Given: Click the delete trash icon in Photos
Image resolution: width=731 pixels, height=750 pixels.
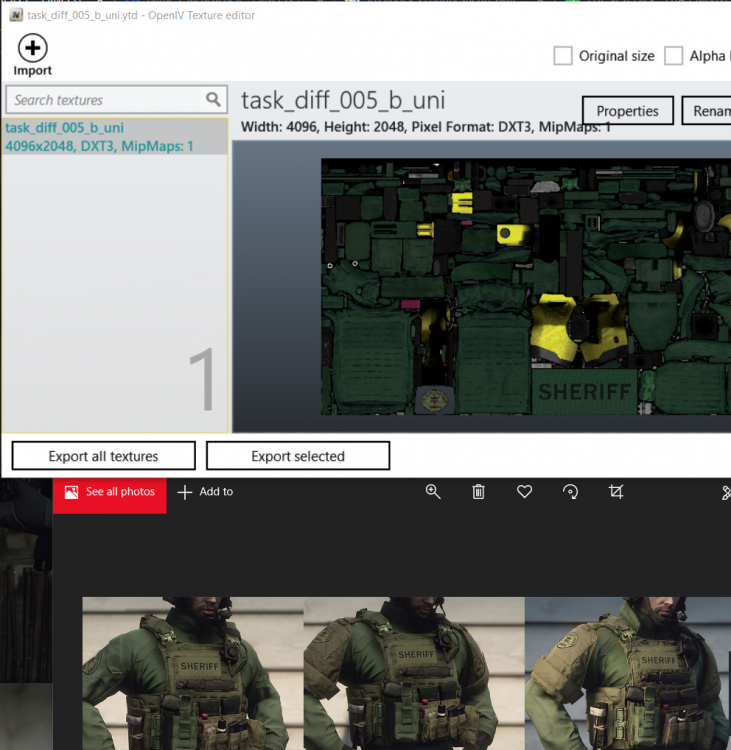Looking at the screenshot, I should [x=478, y=492].
